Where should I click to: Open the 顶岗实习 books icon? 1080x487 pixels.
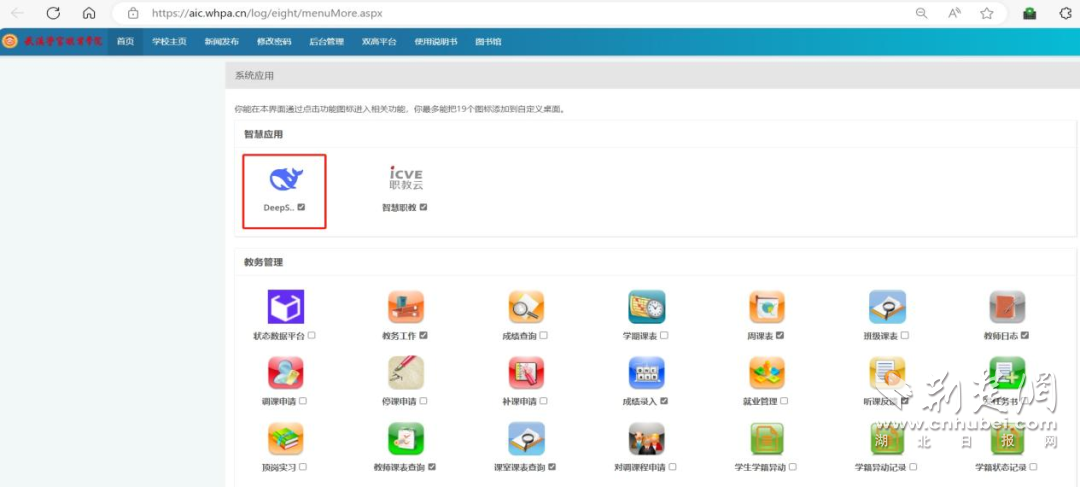(x=285, y=439)
